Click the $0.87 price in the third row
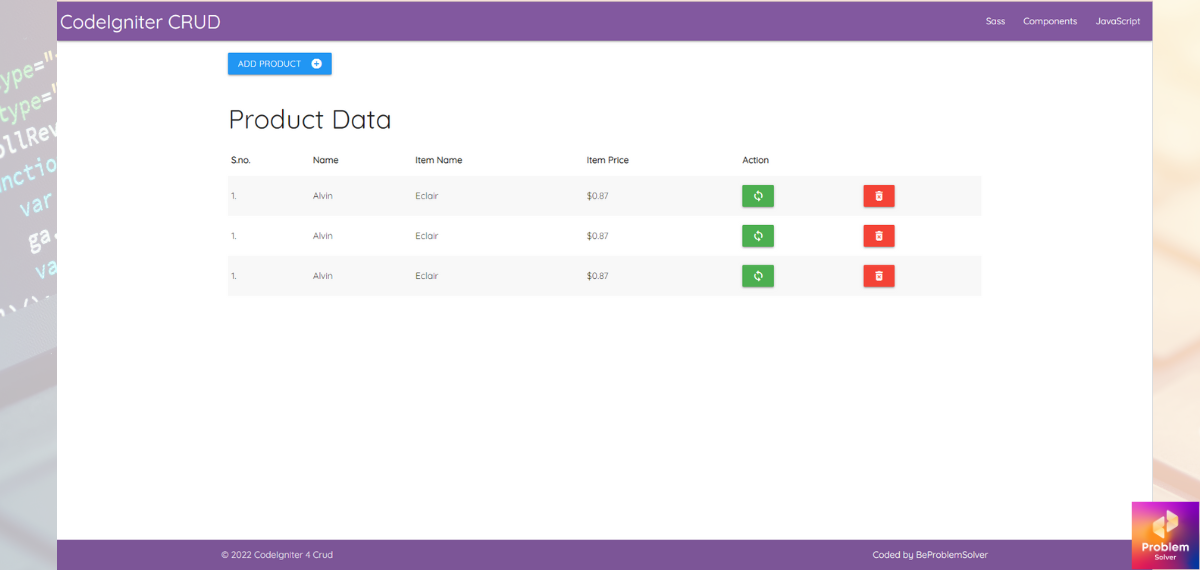1200x570 pixels. [598, 276]
